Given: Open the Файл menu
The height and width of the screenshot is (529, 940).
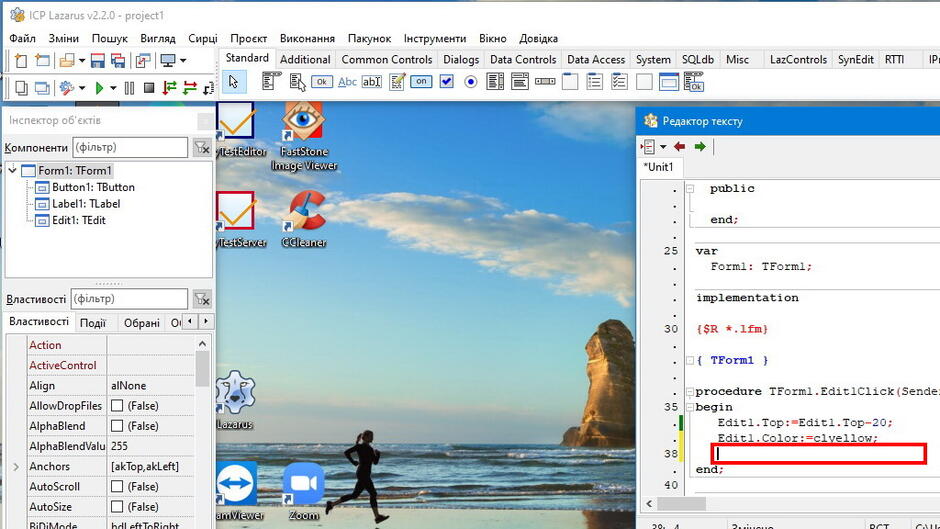Looking at the screenshot, I should (x=22, y=38).
